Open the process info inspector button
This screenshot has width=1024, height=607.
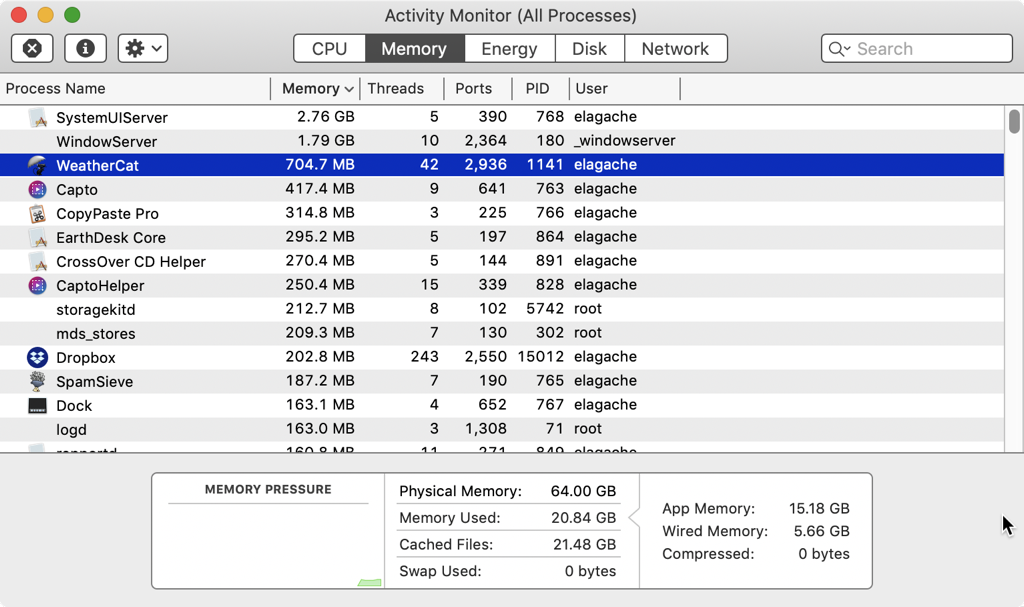pyautogui.click(x=86, y=48)
